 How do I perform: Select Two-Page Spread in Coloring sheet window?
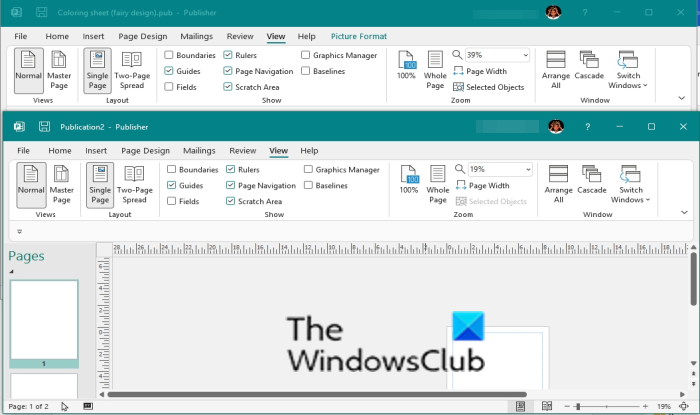(132, 71)
